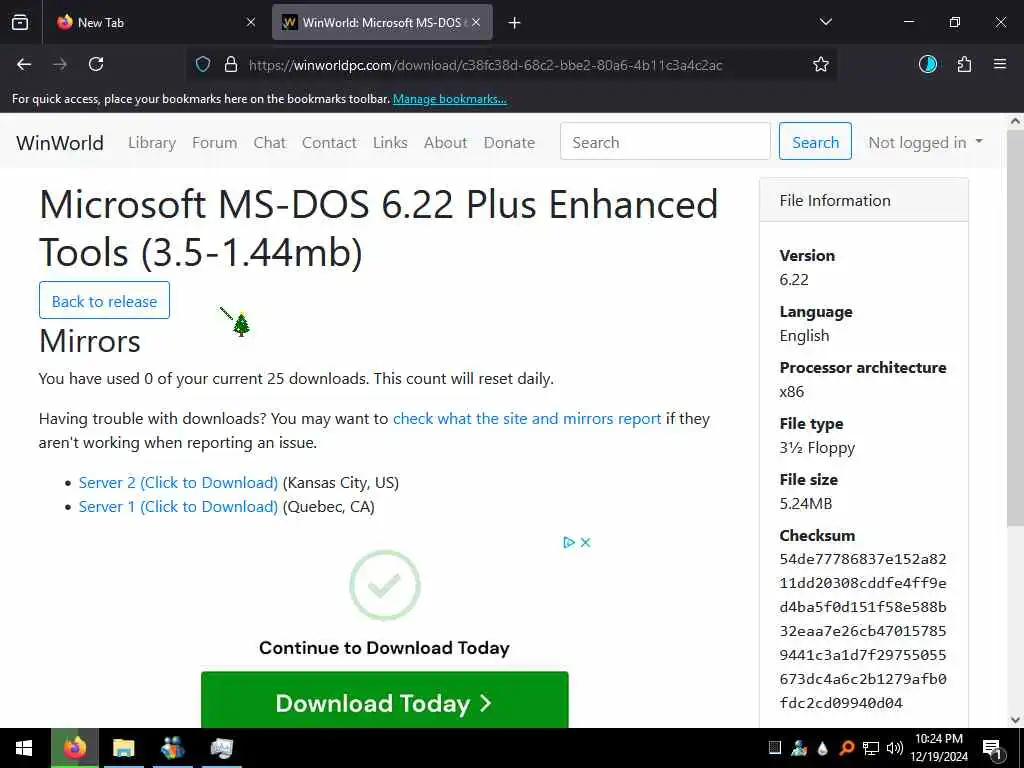1024x768 pixels.
Task: Expand the Not logged in dropdown
Action: (925, 142)
